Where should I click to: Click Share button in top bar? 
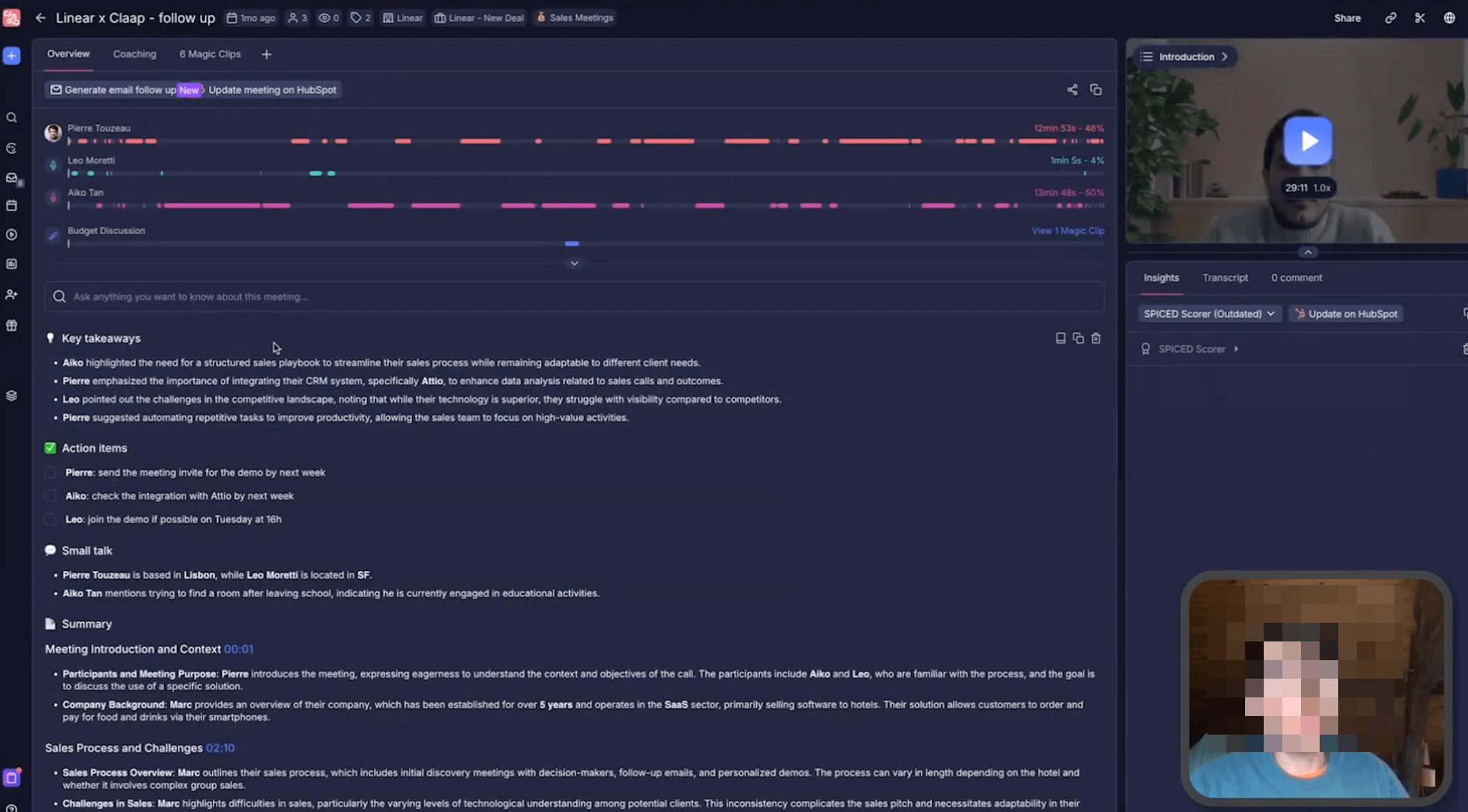(x=1347, y=18)
